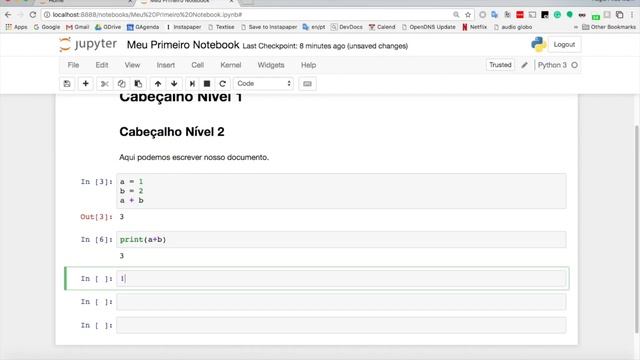Open the Textise bookmark
The width and height of the screenshot is (640, 360).
(221, 27)
